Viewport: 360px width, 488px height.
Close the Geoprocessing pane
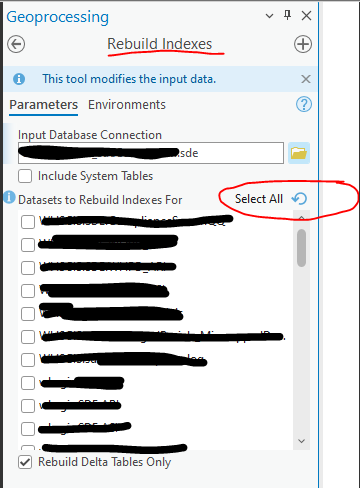[306, 16]
